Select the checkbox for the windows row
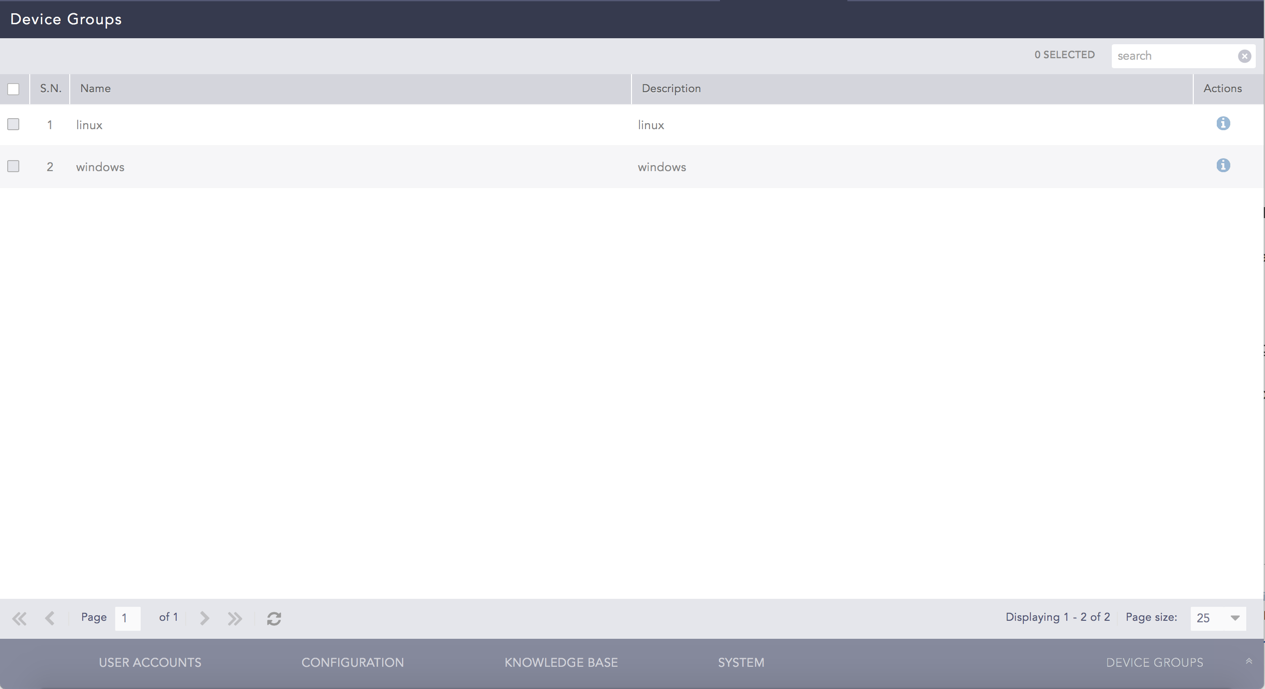This screenshot has height=689, width=1265. 13,165
